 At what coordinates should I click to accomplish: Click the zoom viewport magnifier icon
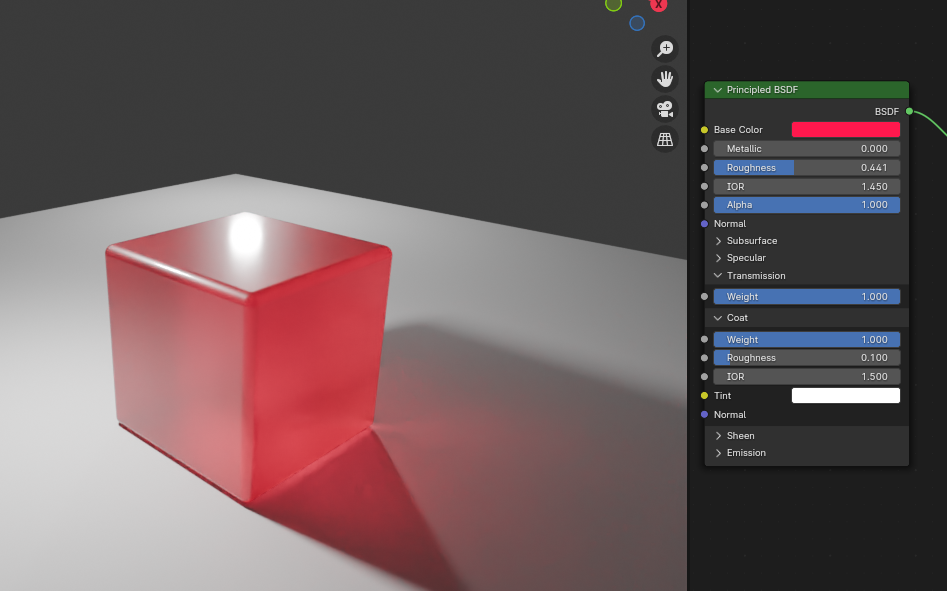664,48
